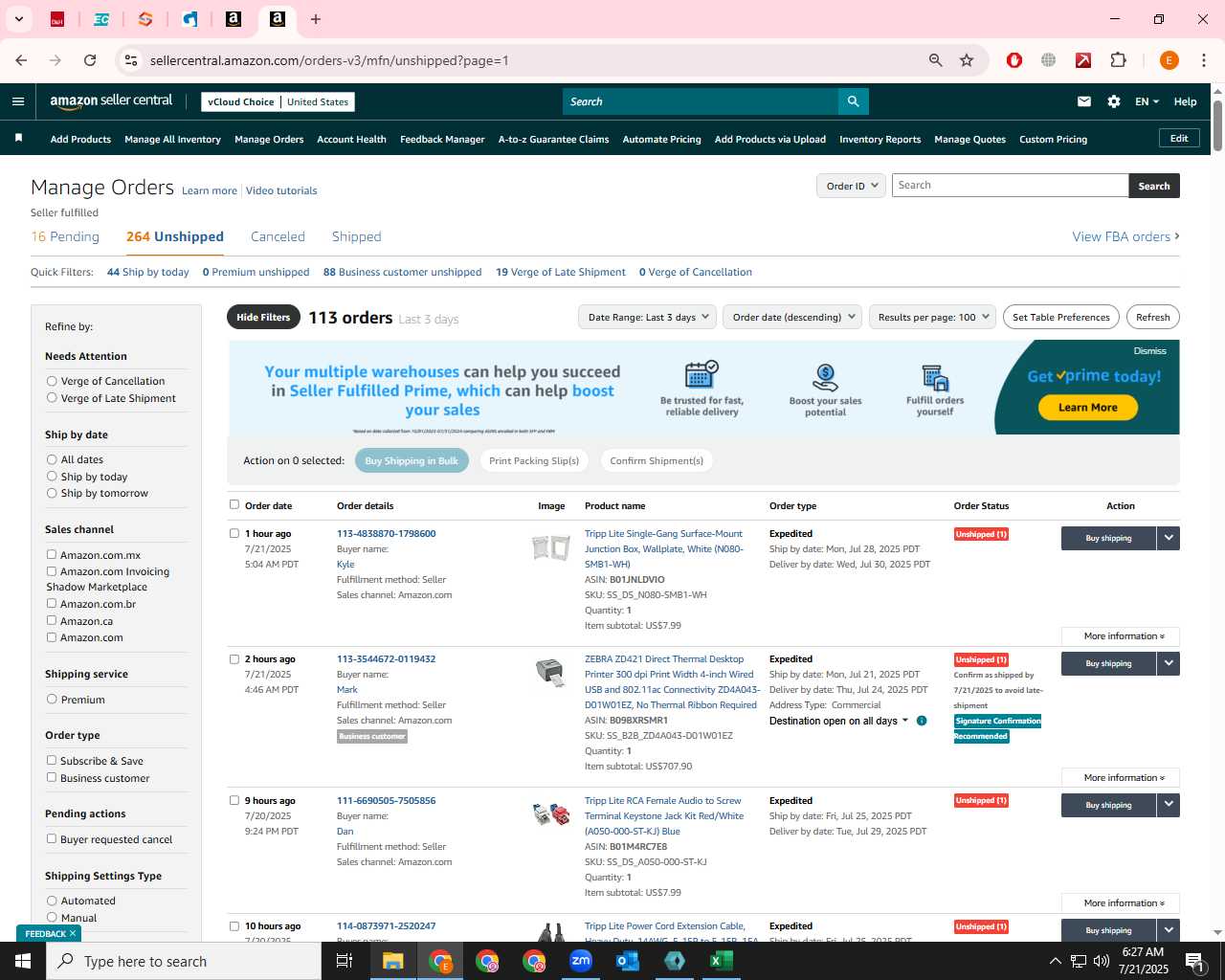The image size is (1225, 980).
Task: Open the Date Range Last 3 days dropdown
Action: [x=647, y=317]
